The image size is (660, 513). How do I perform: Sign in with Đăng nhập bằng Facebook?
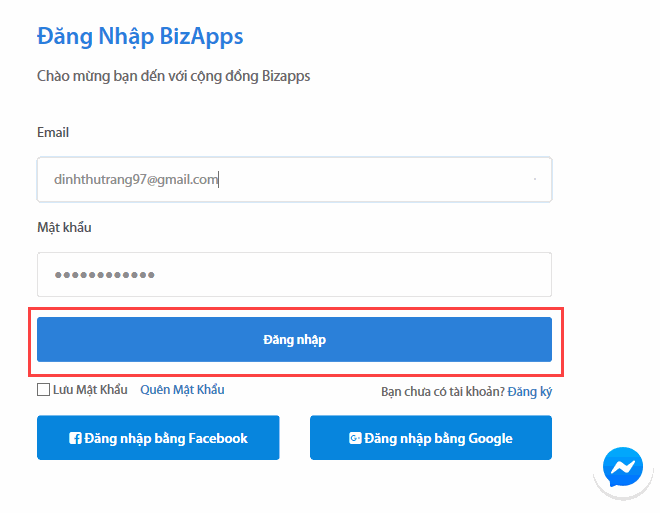[x=158, y=438]
